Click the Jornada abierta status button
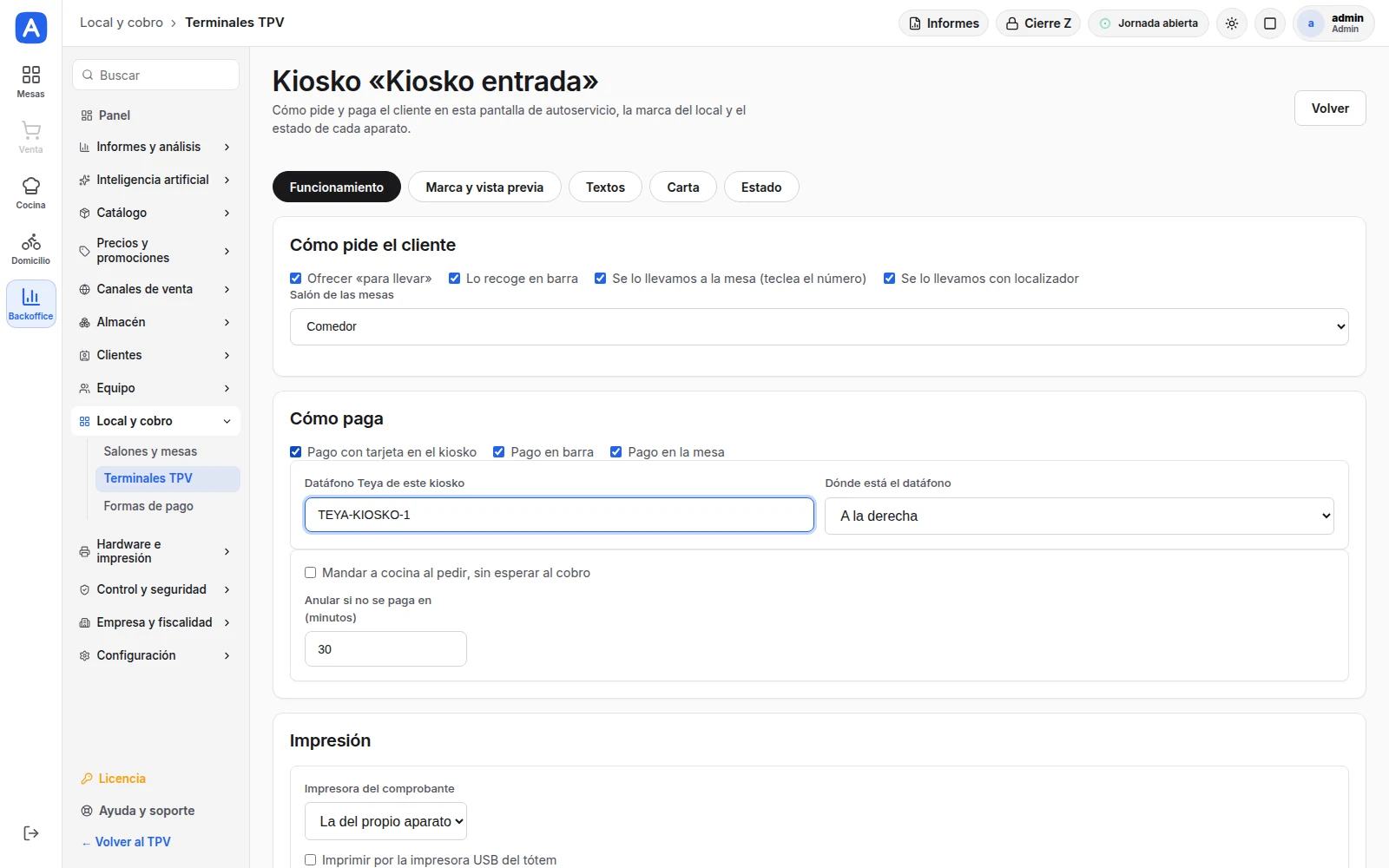Image resolution: width=1389 pixels, height=868 pixels. (1149, 23)
